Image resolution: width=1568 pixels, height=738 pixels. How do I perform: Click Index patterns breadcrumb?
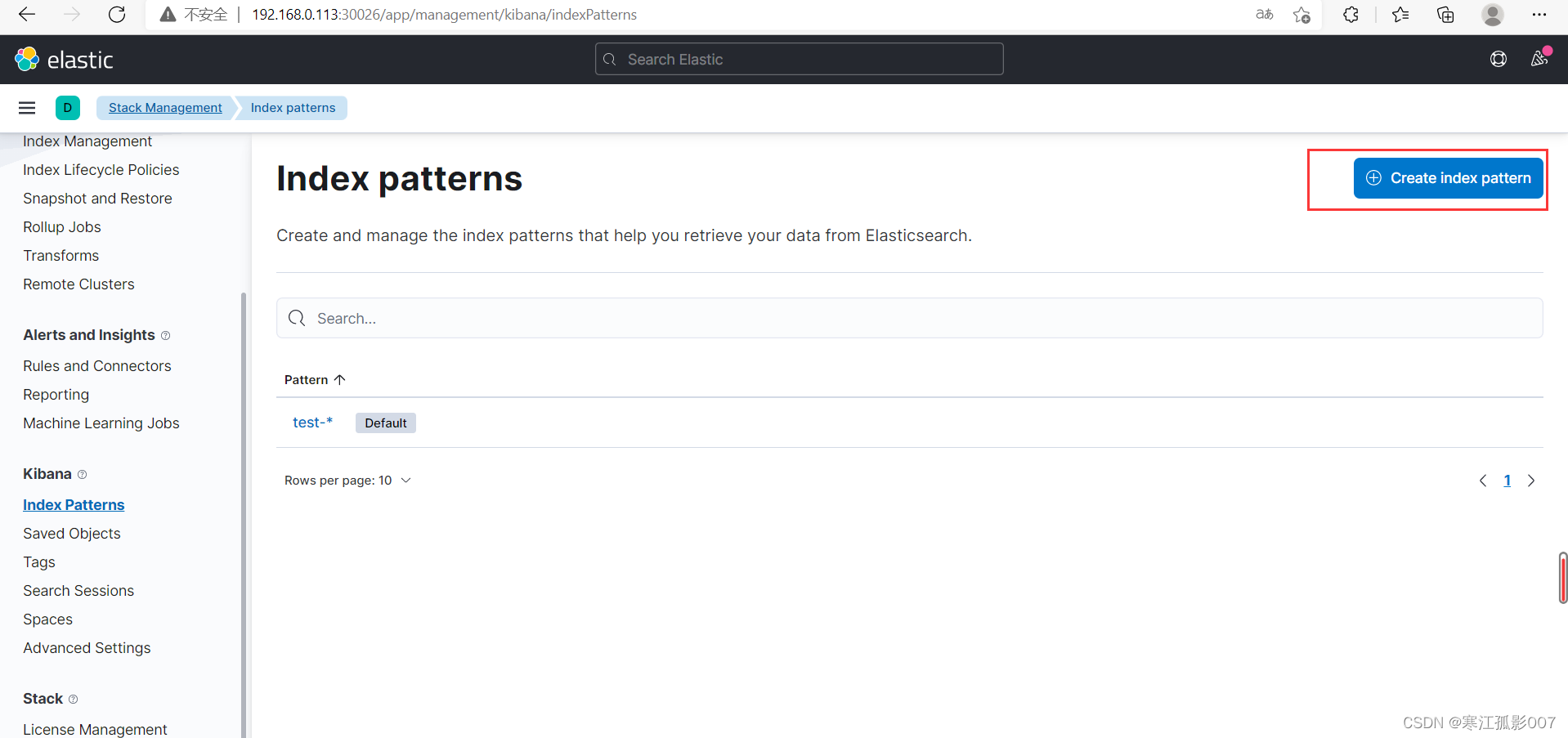(x=293, y=108)
